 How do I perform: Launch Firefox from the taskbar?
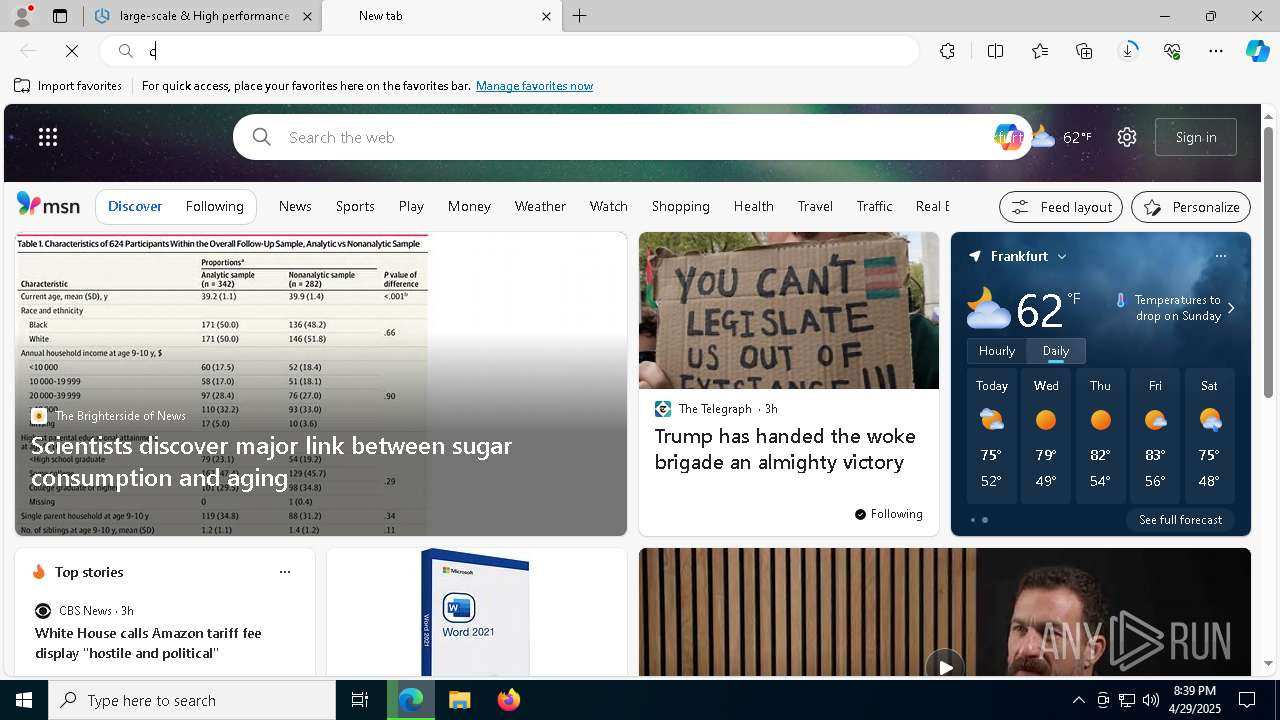[x=508, y=700]
